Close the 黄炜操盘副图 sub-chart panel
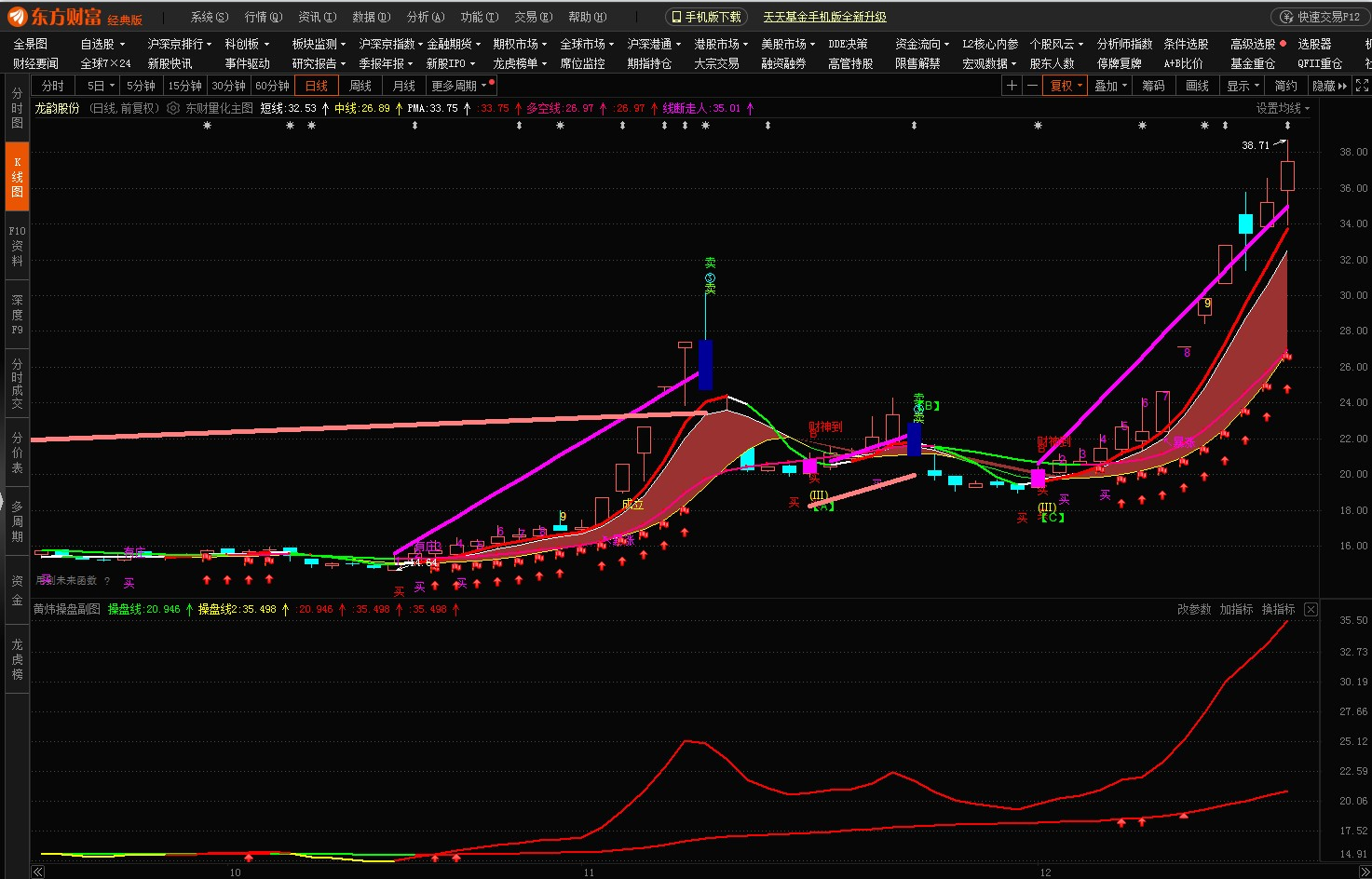This screenshot has width=1372, height=879. [x=1311, y=609]
